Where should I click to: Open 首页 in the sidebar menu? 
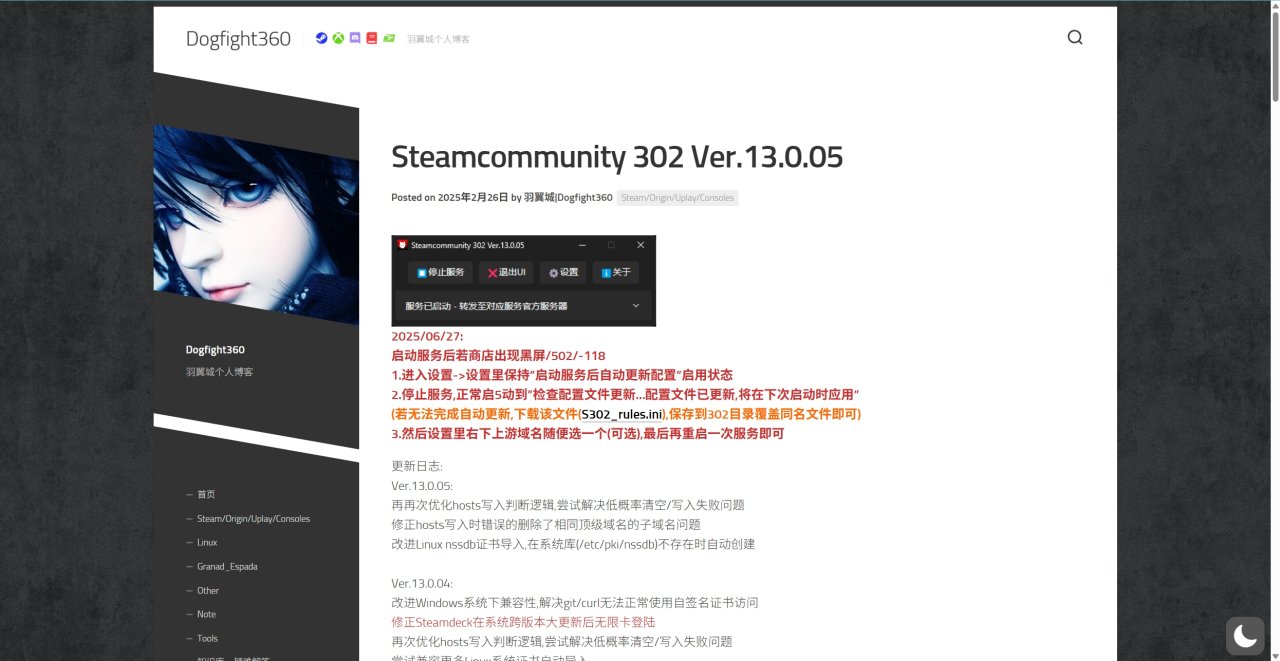pos(206,494)
